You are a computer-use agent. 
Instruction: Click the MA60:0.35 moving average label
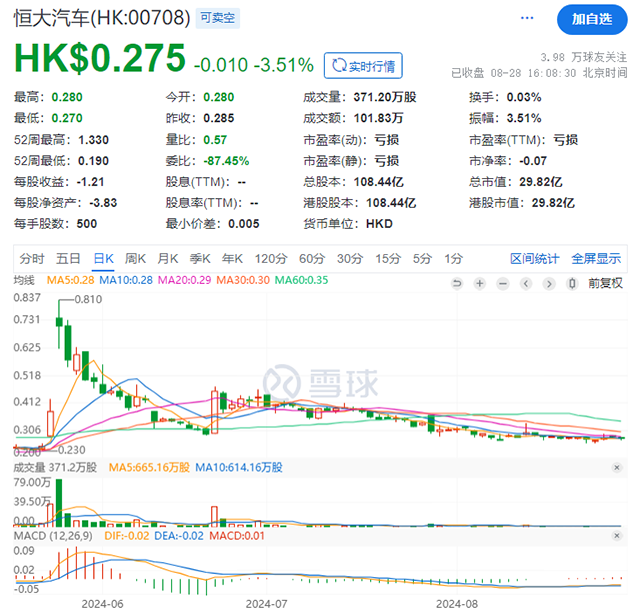(x=301, y=280)
